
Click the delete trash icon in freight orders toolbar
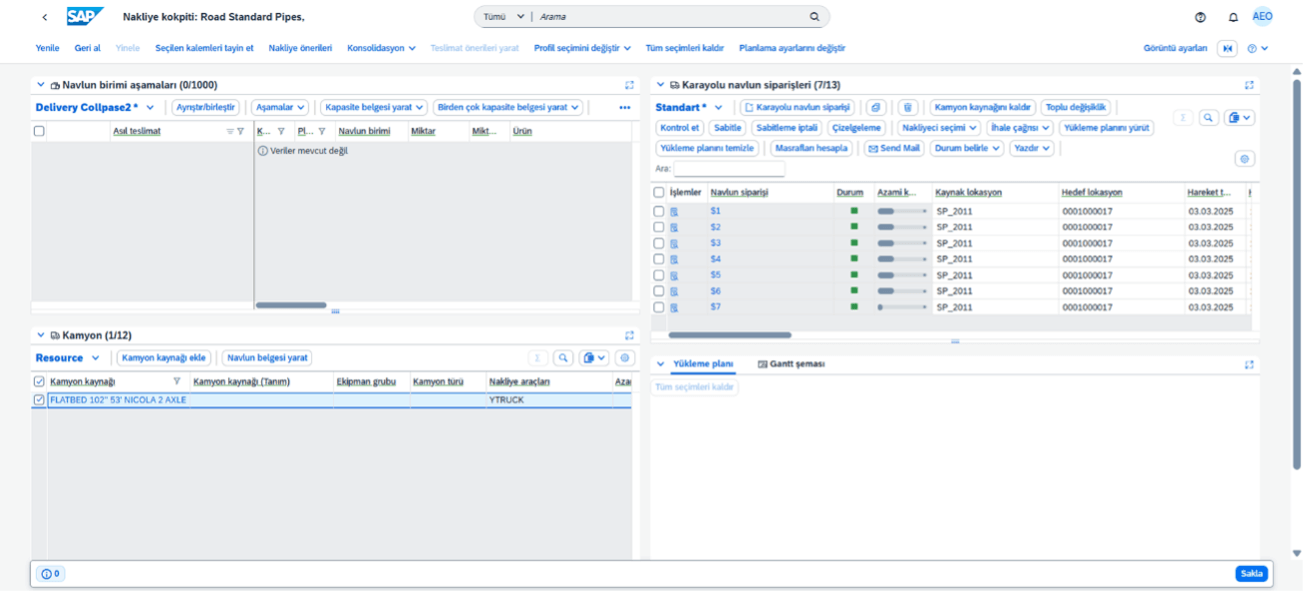click(x=907, y=108)
